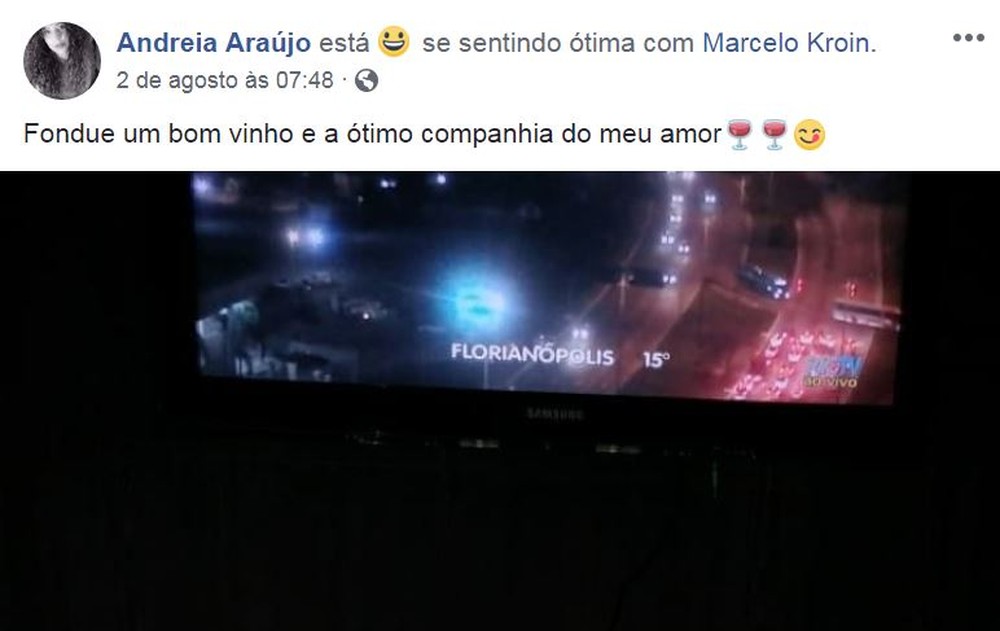Click the 15° temperature on the TV

coord(656,360)
